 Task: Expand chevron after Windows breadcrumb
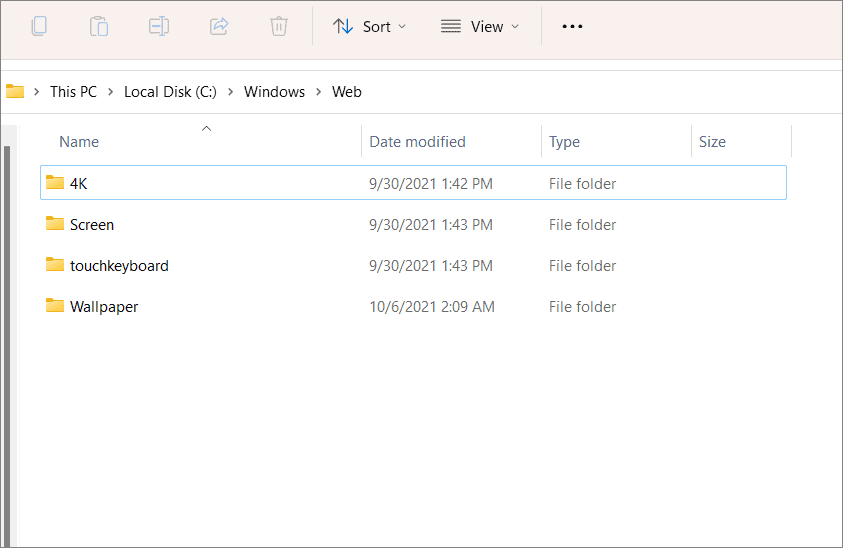coord(318,92)
